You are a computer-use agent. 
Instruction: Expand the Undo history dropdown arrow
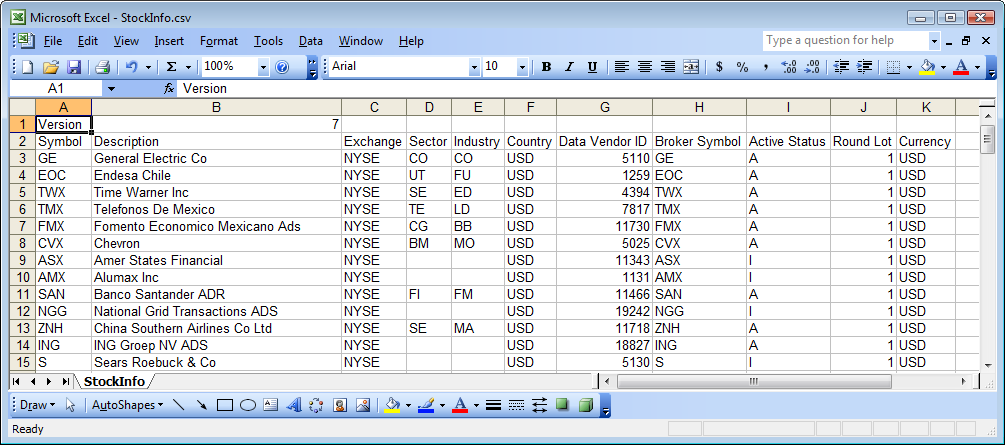click(x=148, y=67)
